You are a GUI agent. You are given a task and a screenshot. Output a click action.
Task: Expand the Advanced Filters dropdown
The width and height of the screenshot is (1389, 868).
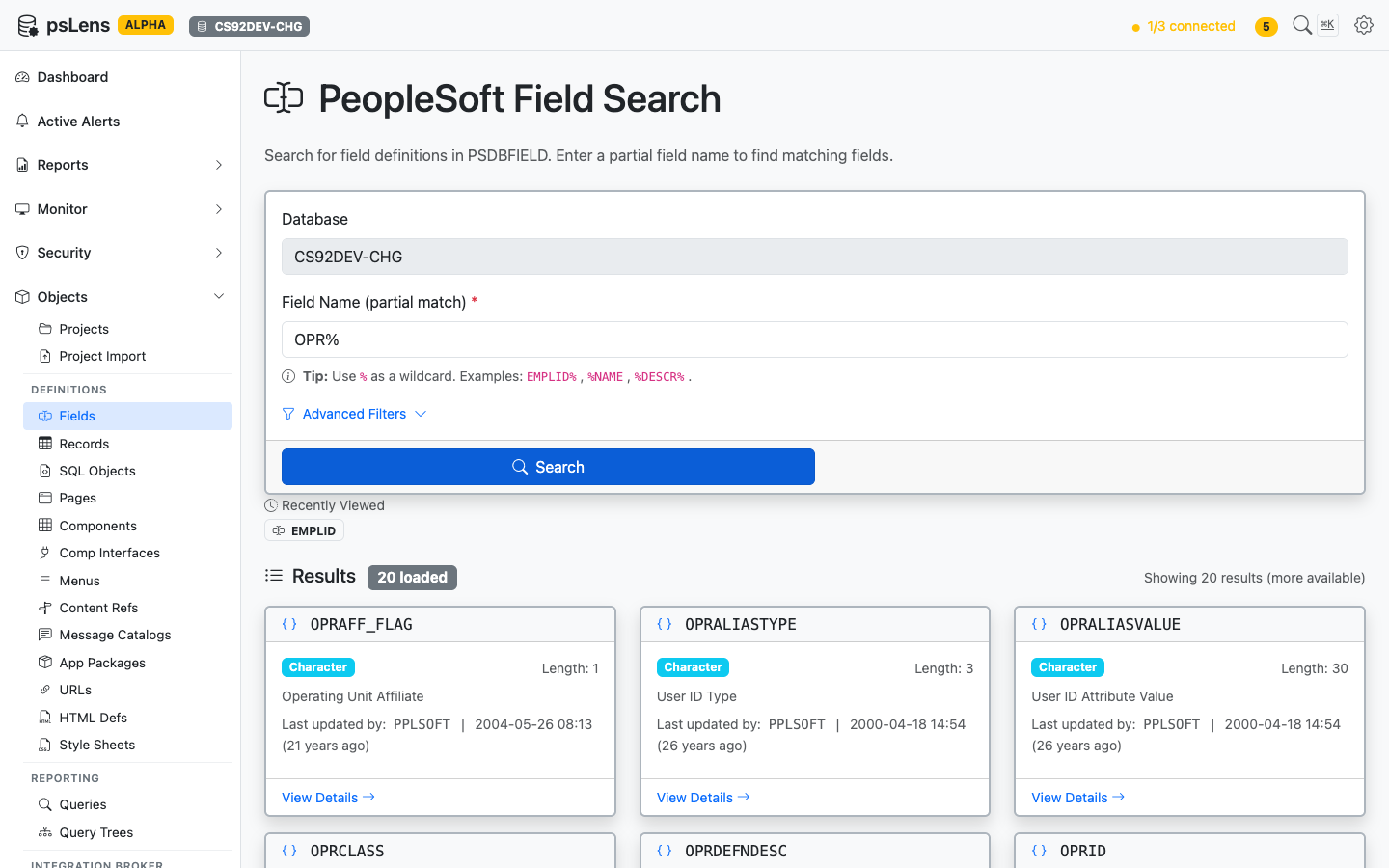coord(354,414)
